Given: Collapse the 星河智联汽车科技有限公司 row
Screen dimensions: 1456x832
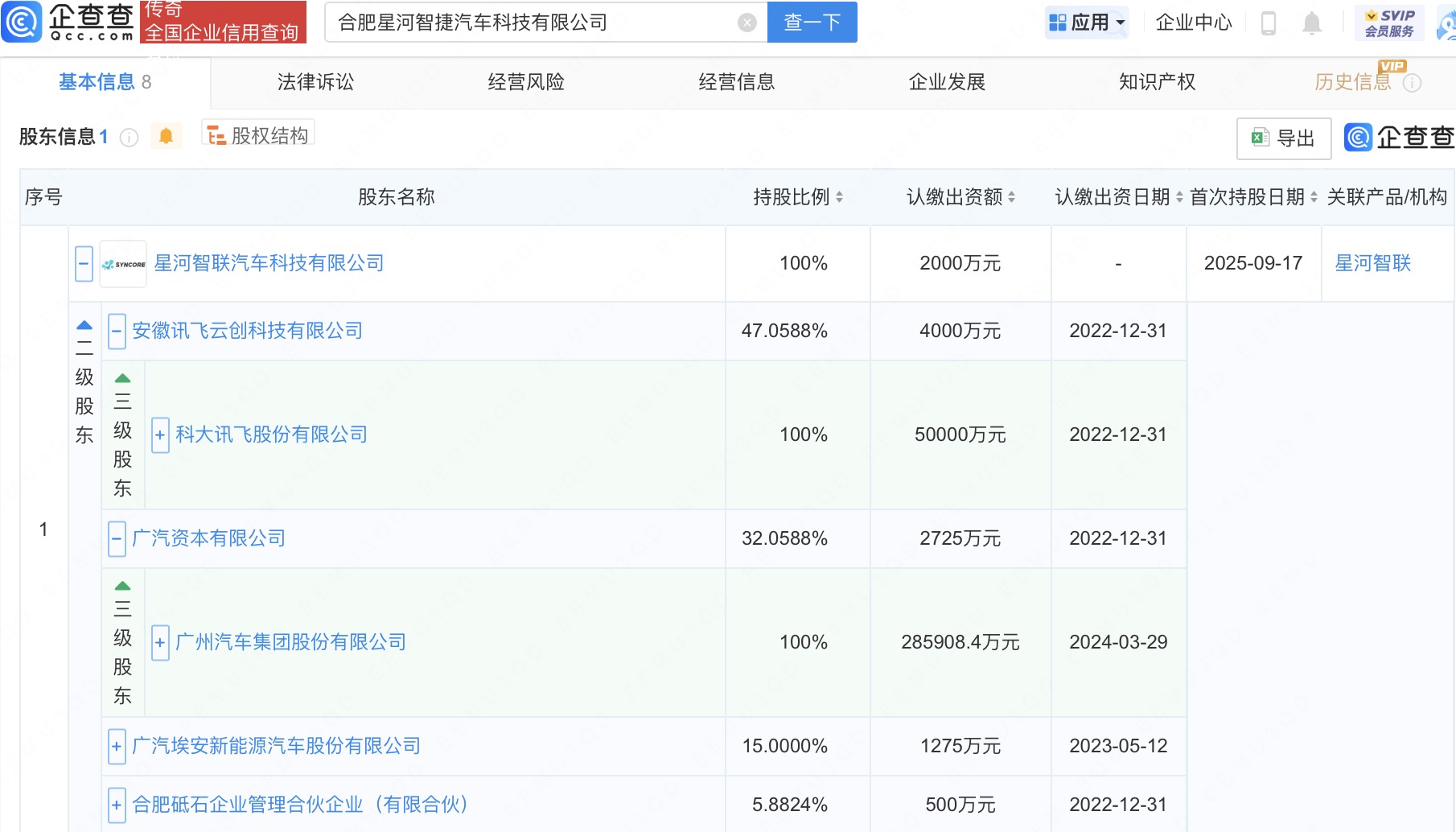Looking at the screenshot, I should [x=84, y=264].
